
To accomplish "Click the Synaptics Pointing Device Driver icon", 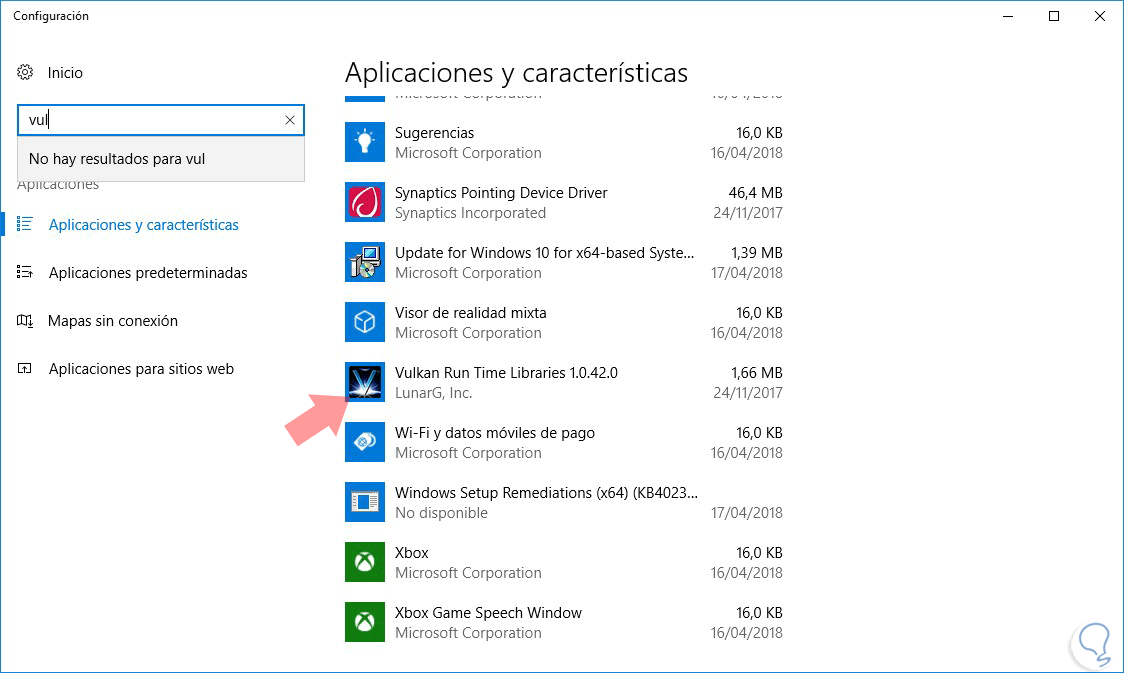I will pos(365,202).
